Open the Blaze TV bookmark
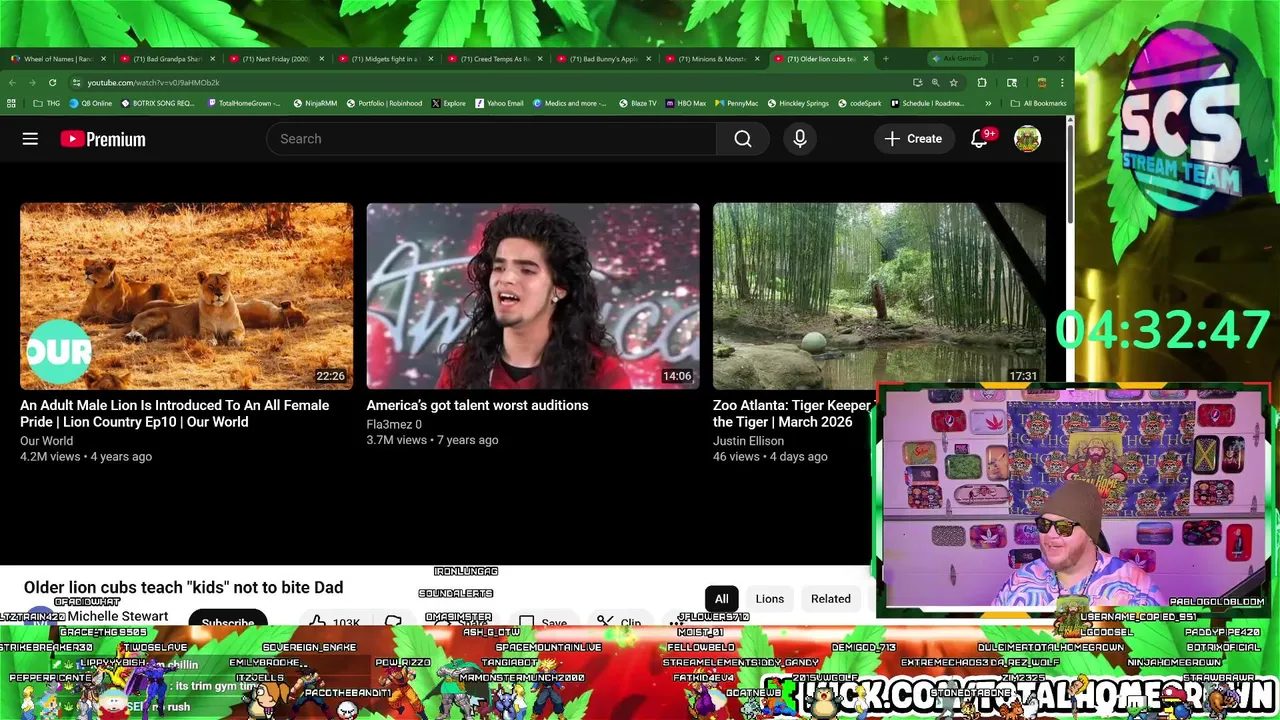The height and width of the screenshot is (720, 1280). click(x=638, y=103)
